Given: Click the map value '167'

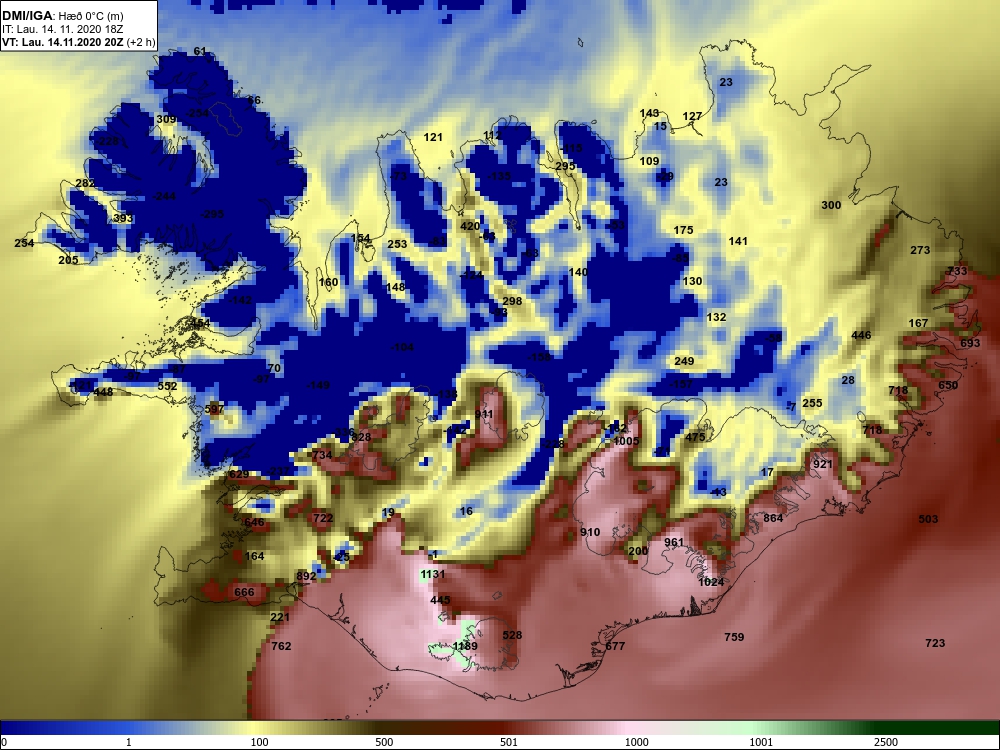Looking at the screenshot, I should point(918,323).
